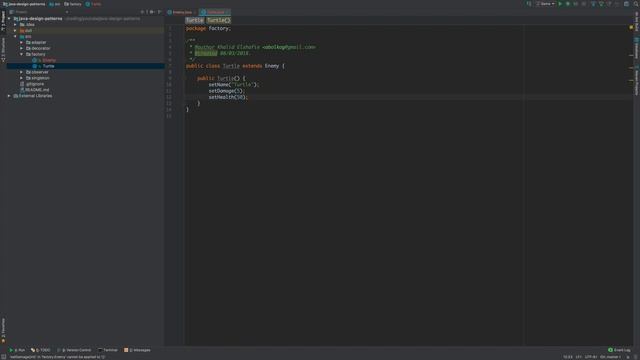
Task: Expand the decorator package
Action: click(22, 48)
